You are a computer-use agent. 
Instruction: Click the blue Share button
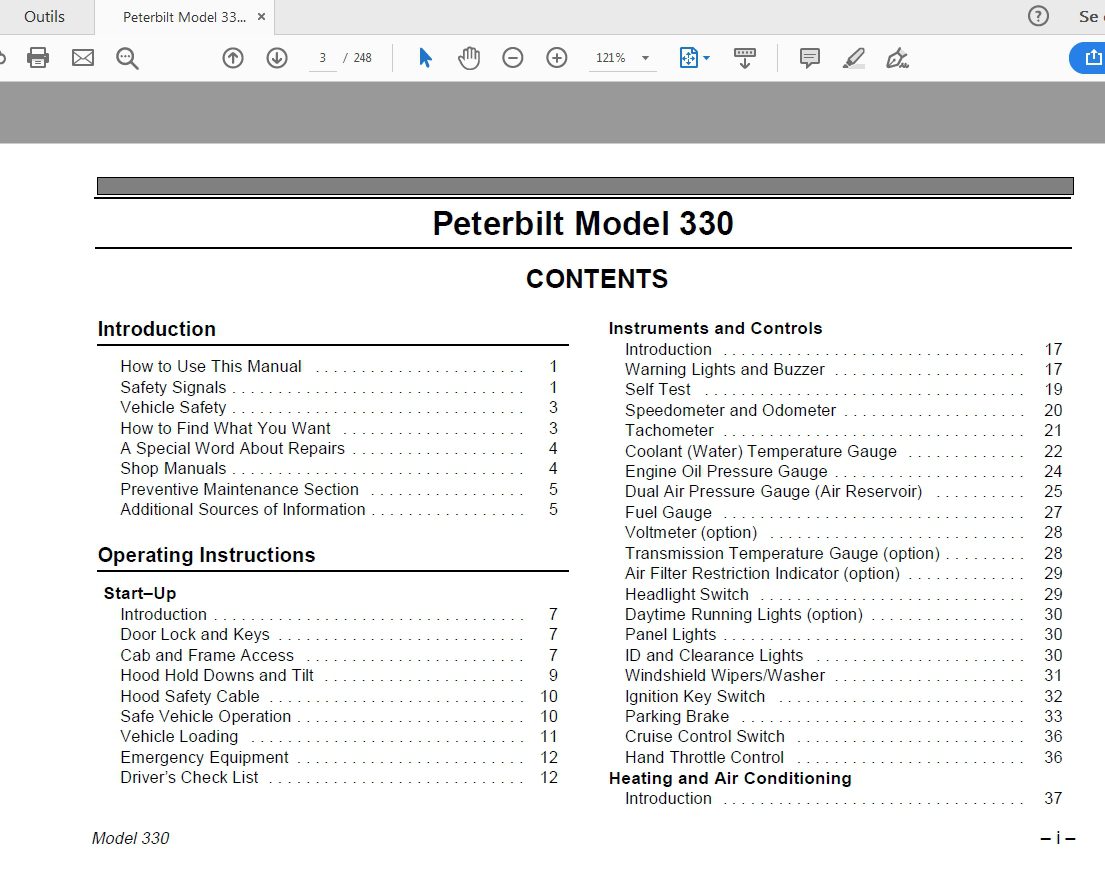tap(1087, 58)
